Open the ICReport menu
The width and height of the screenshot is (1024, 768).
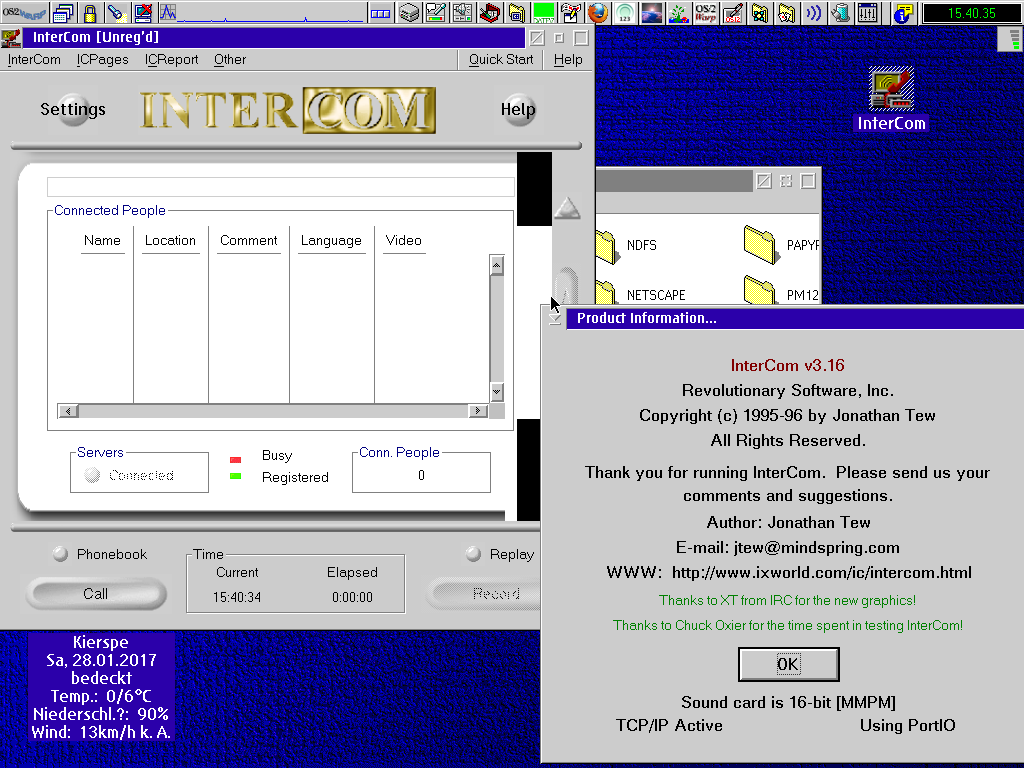[x=171, y=59]
